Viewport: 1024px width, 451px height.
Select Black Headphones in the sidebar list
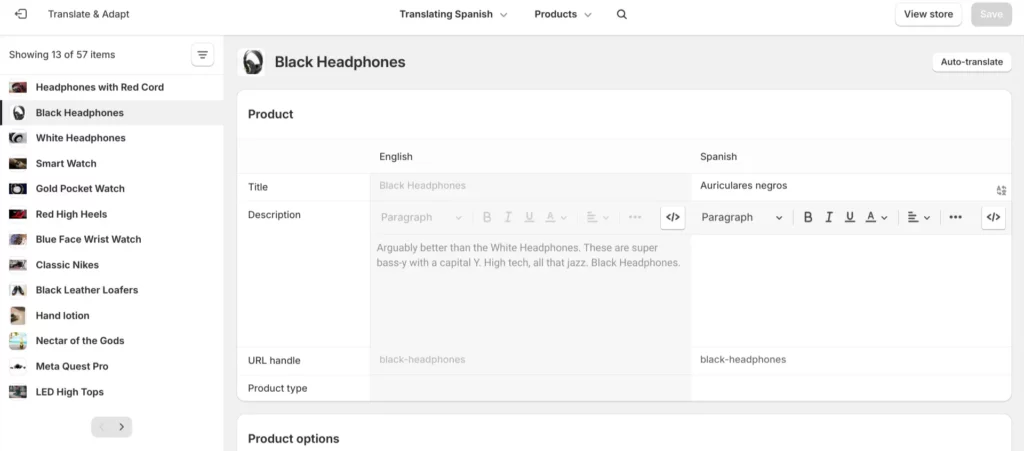click(112, 112)
